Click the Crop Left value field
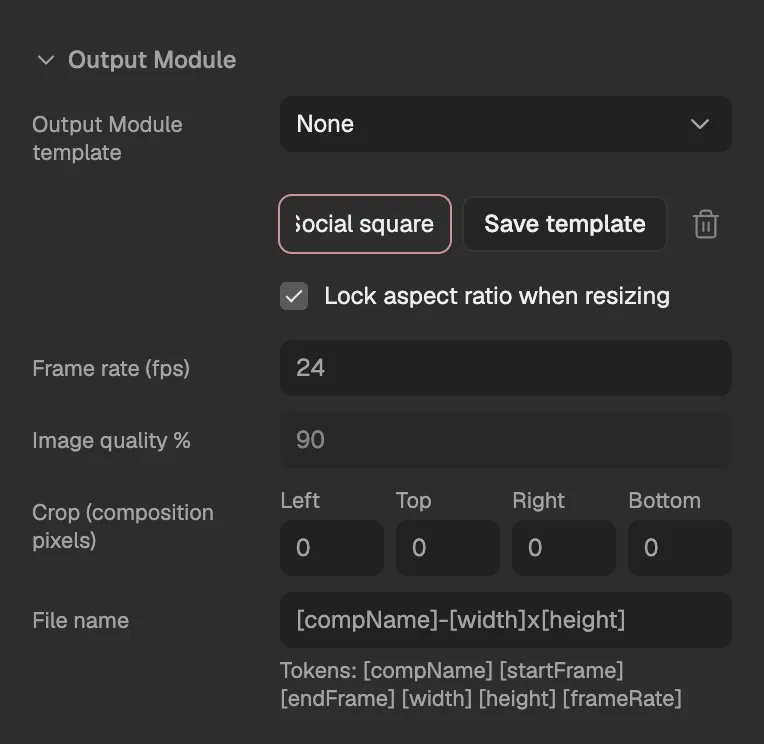 [332, 548]
